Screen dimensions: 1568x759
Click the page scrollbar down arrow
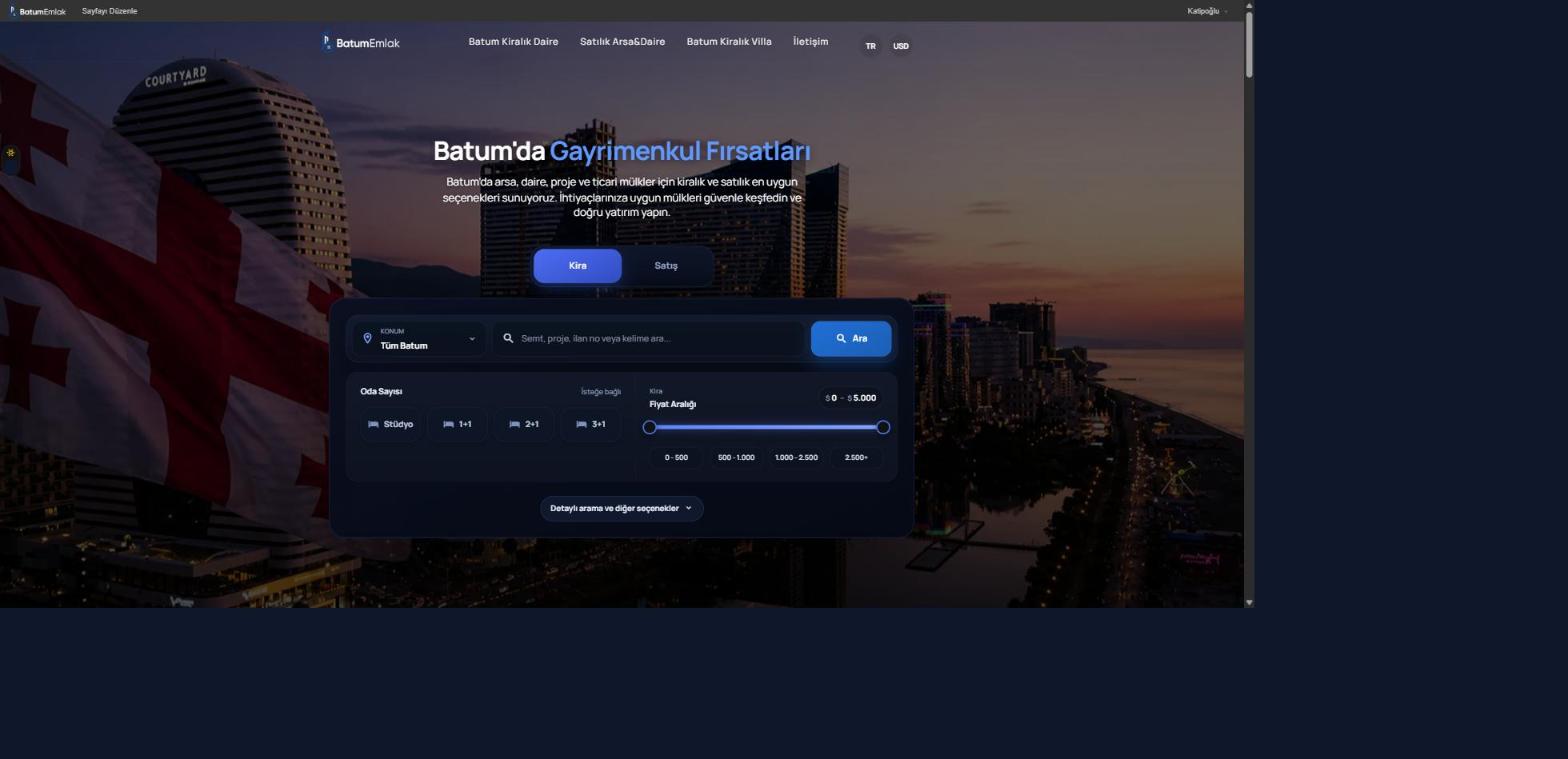click(1249, 603)
